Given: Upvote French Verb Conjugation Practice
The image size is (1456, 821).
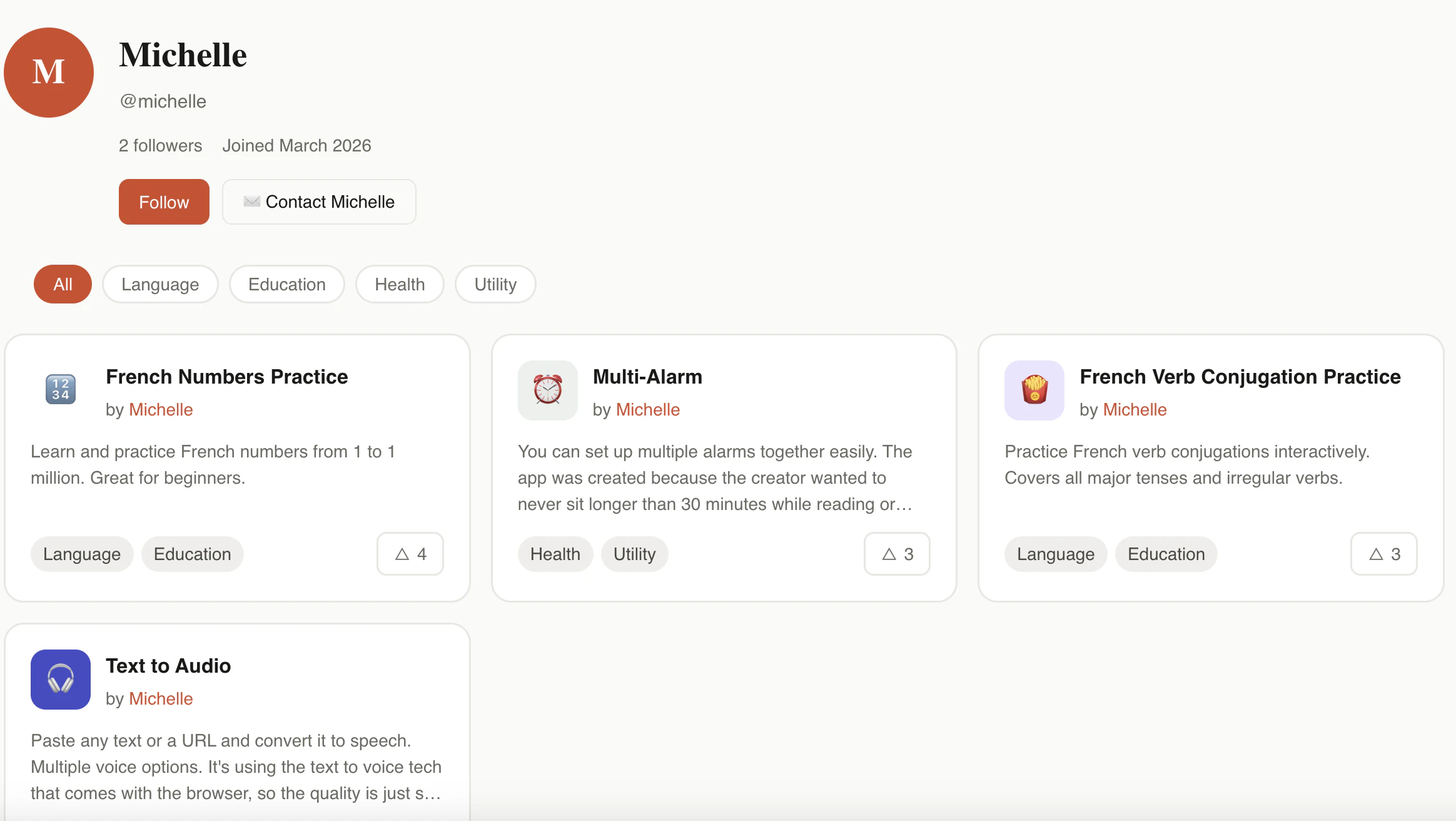Looking at the screenshot, I should pos(1383,554).
